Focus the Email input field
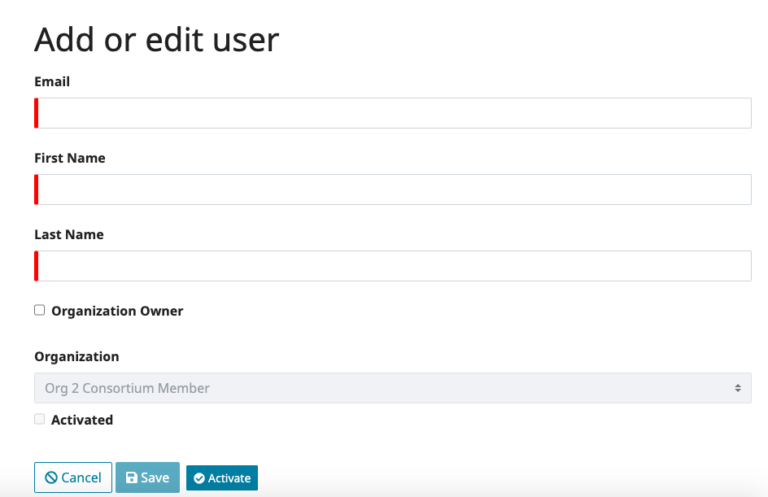Image resolution: width=768 pixels, height=497 pixels. (x=393, y=113)
